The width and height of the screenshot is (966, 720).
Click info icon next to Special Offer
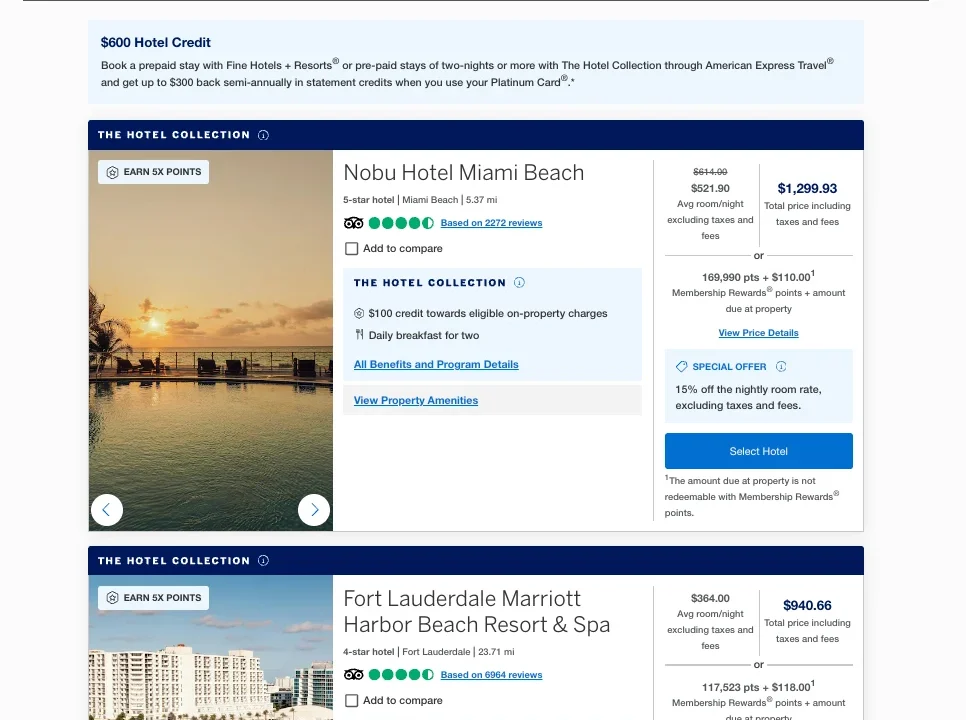tap(781, 366)
